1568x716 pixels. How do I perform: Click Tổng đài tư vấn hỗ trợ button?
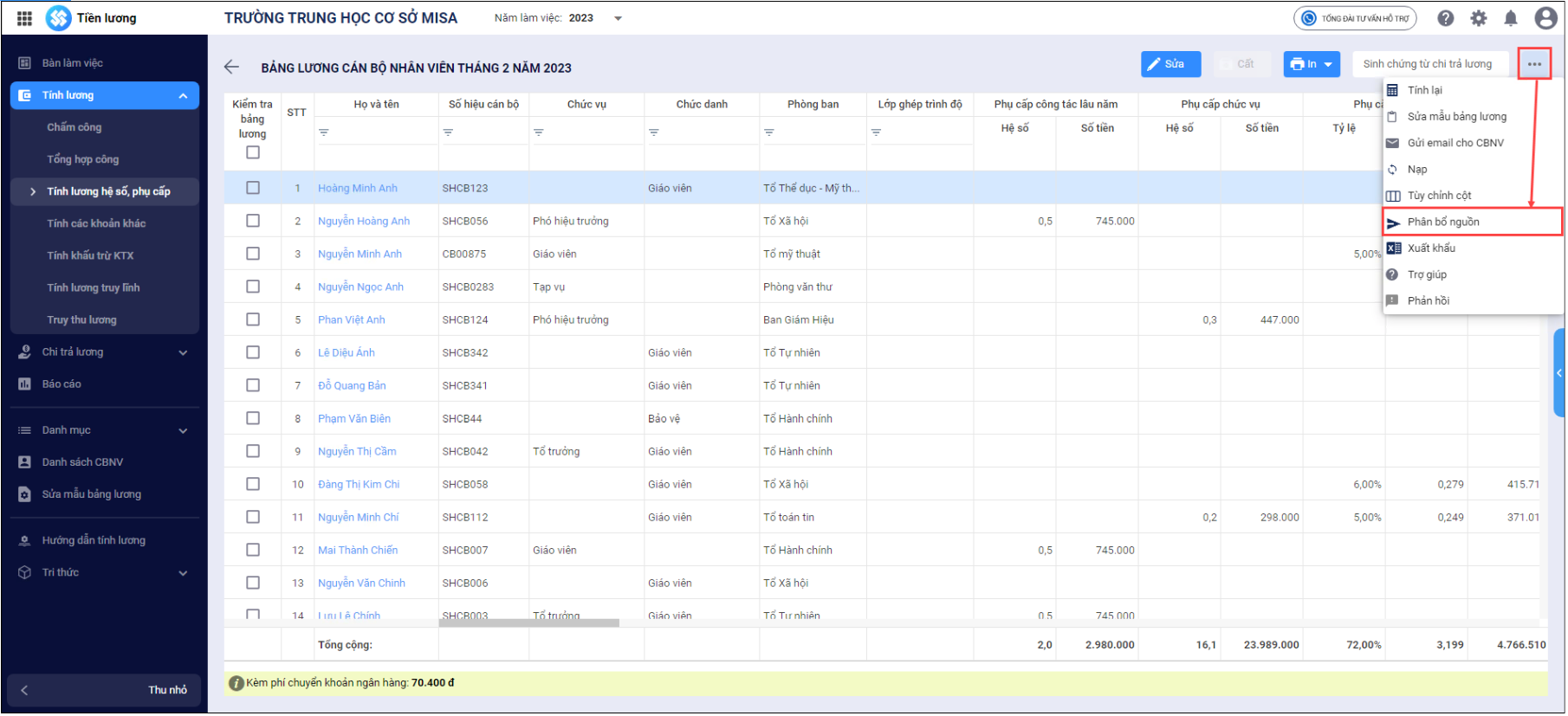click(x=1356, y=18)
